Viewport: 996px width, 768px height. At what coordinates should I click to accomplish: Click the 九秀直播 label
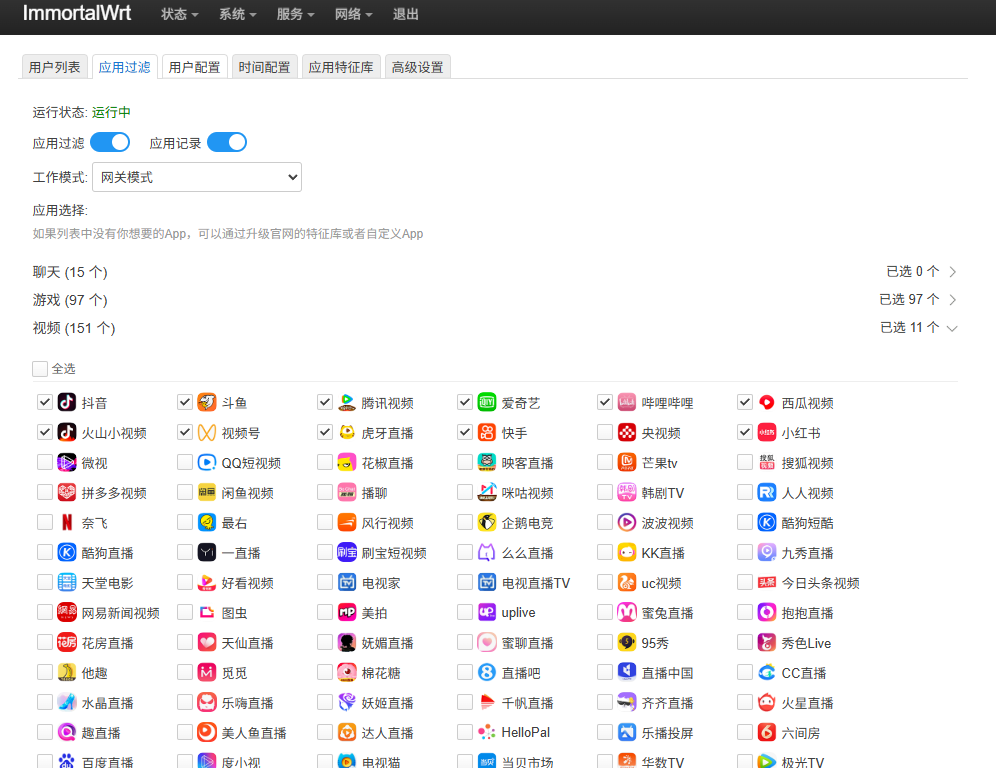807,553
